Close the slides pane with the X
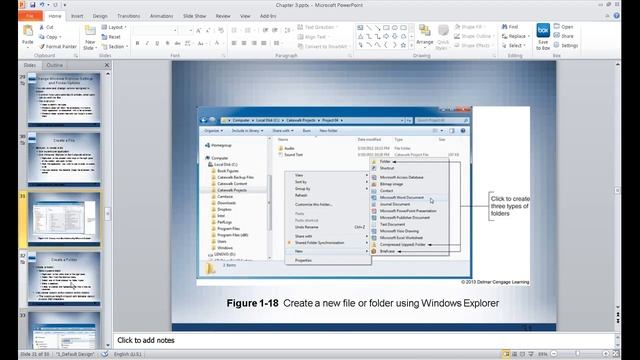 (x=107, y=65)
